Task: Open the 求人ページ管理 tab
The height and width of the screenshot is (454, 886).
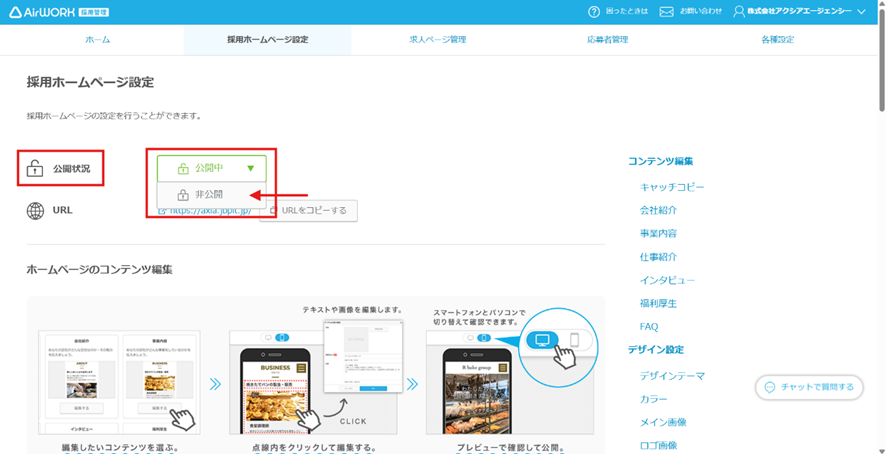Action: (437, 40)
